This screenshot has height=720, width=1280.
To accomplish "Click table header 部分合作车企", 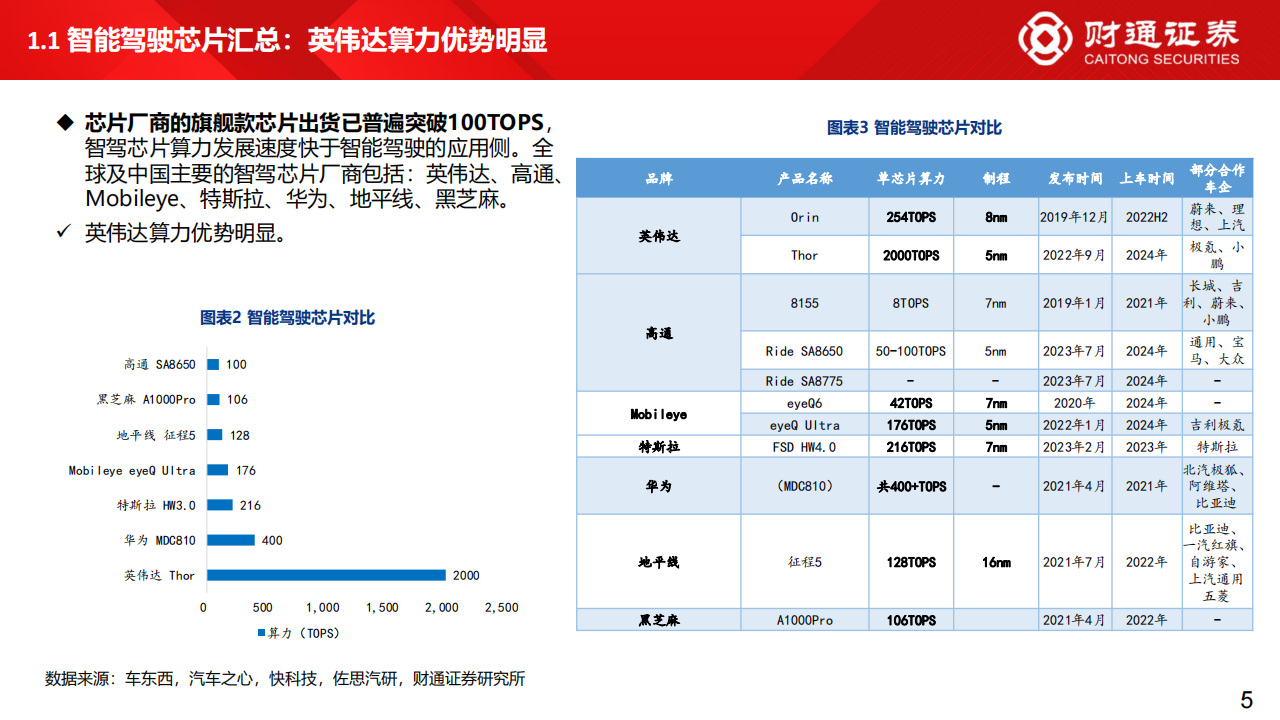I will [1217, 178].
